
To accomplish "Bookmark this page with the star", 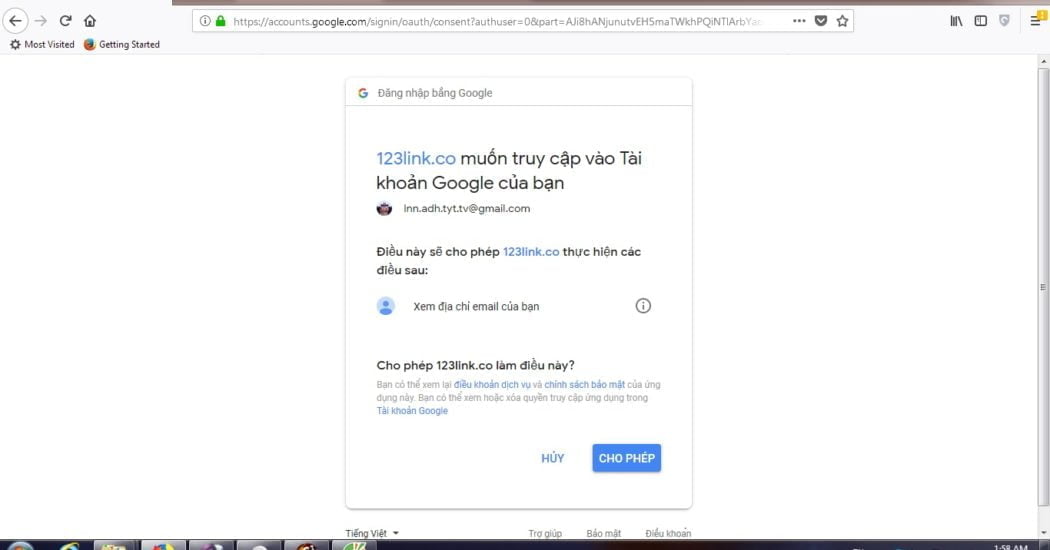I will (x=842, y=21).
